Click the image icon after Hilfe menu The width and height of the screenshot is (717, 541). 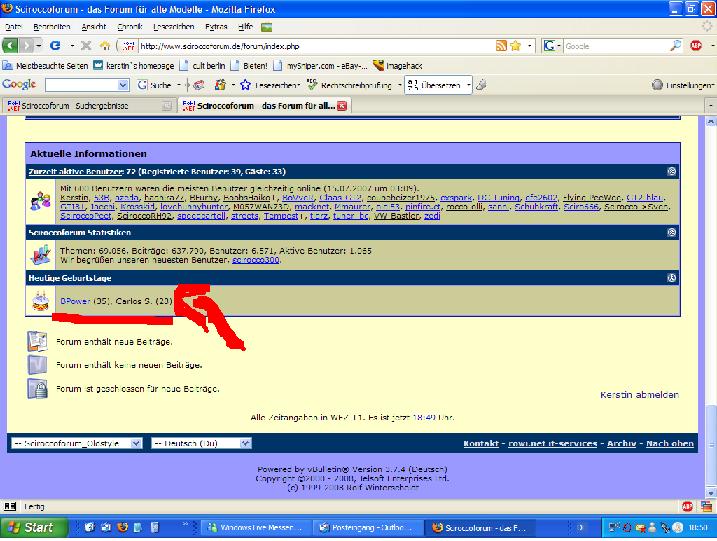(266, 27)
